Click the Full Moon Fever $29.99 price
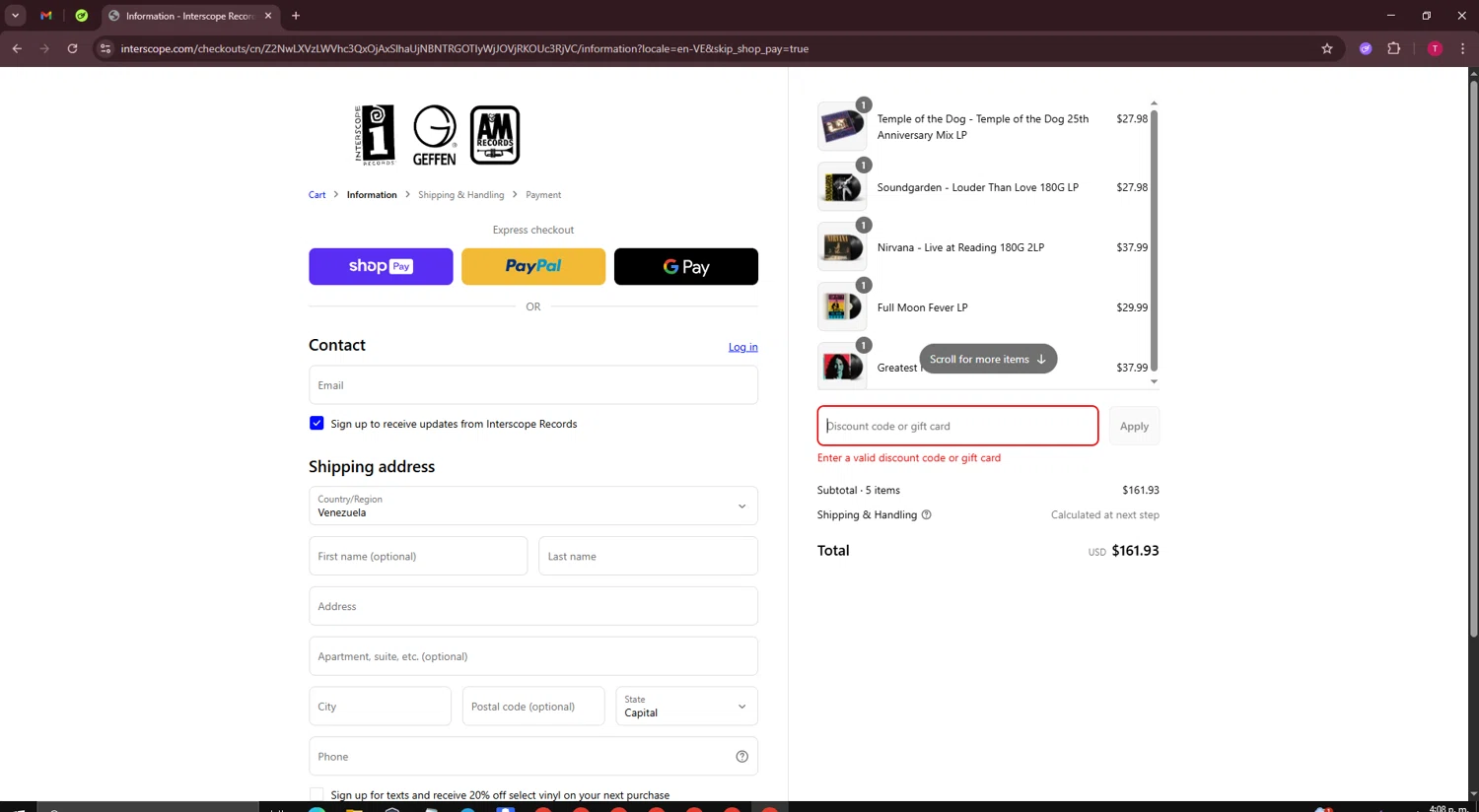Screen dimensions: 1479x812 coord(1132,307)
